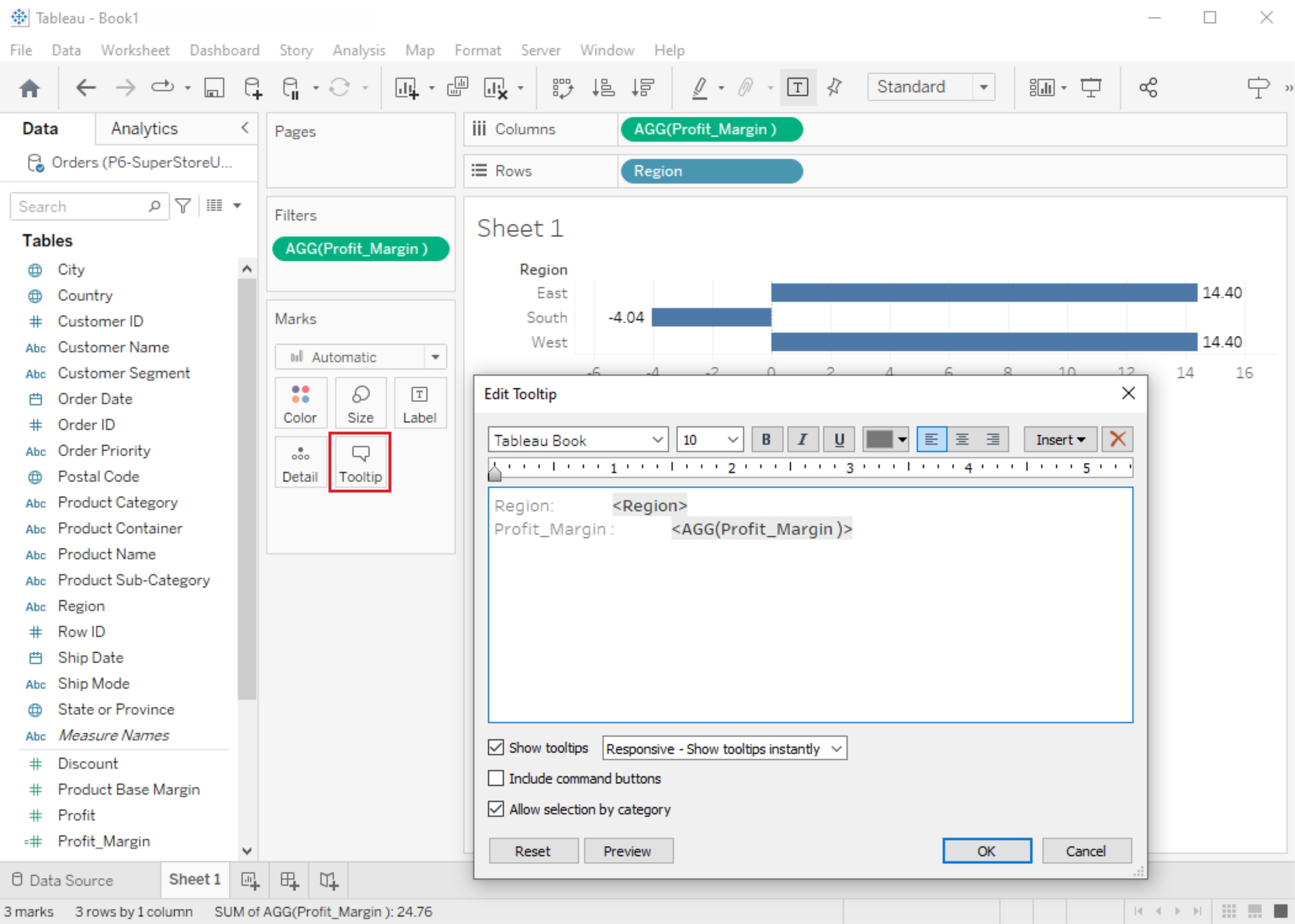Open the Label marks card

(x=420, y=403)
